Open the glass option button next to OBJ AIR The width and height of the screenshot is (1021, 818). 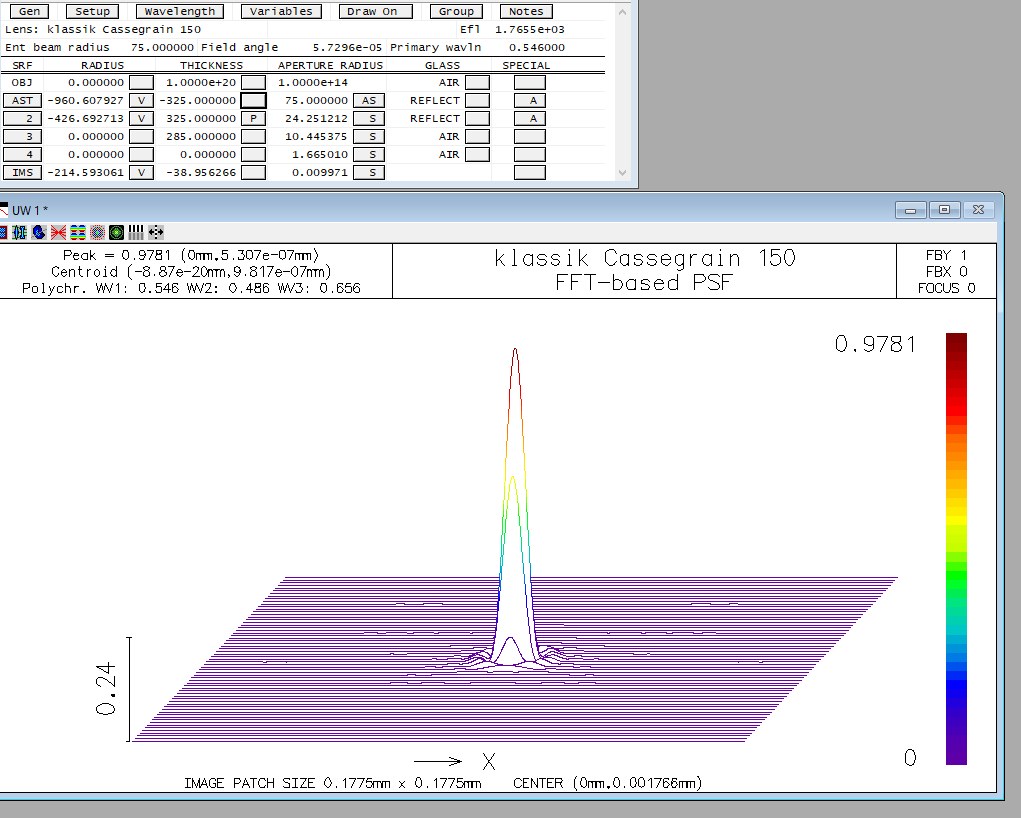click(x=477, y=83)
